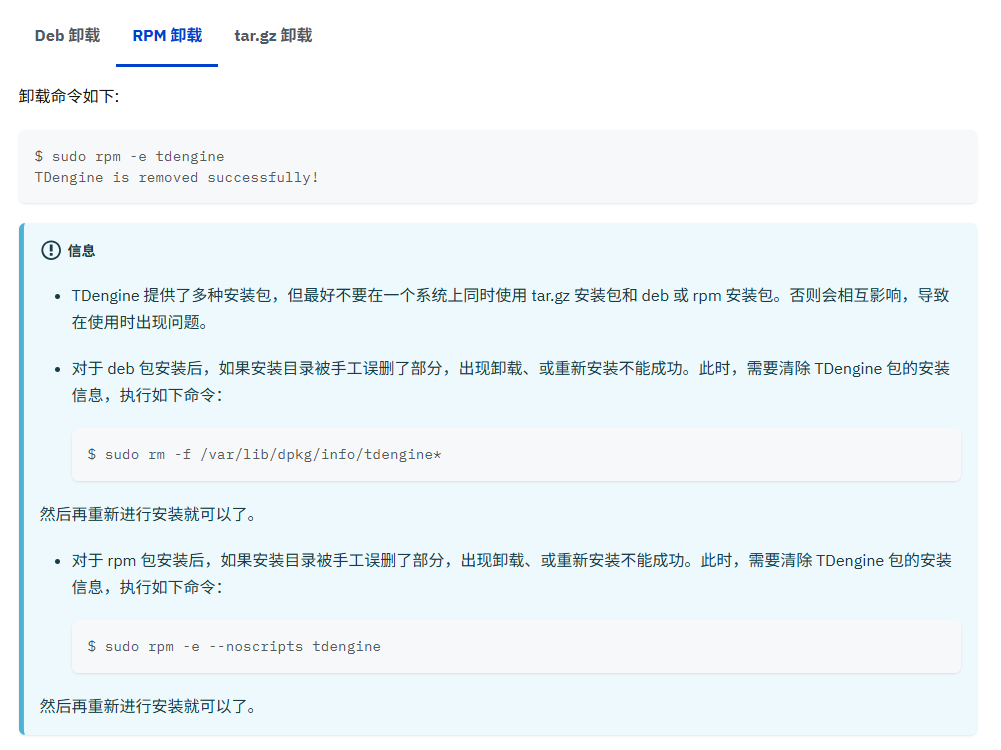Open the tar.gz 卸载 tab

point(273,36)
